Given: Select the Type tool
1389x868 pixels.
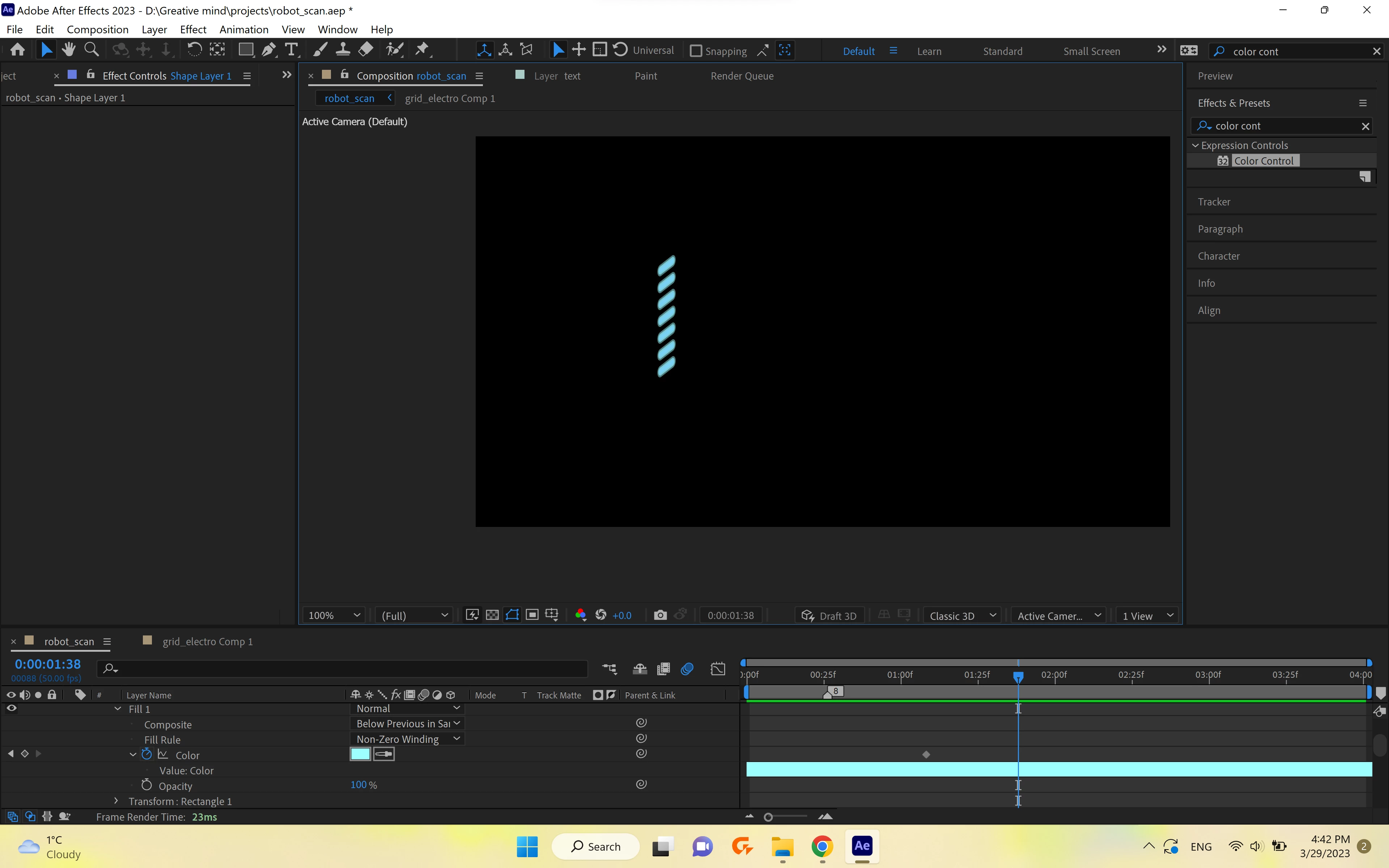Looking at the screenshot, I should click(292, 51).
